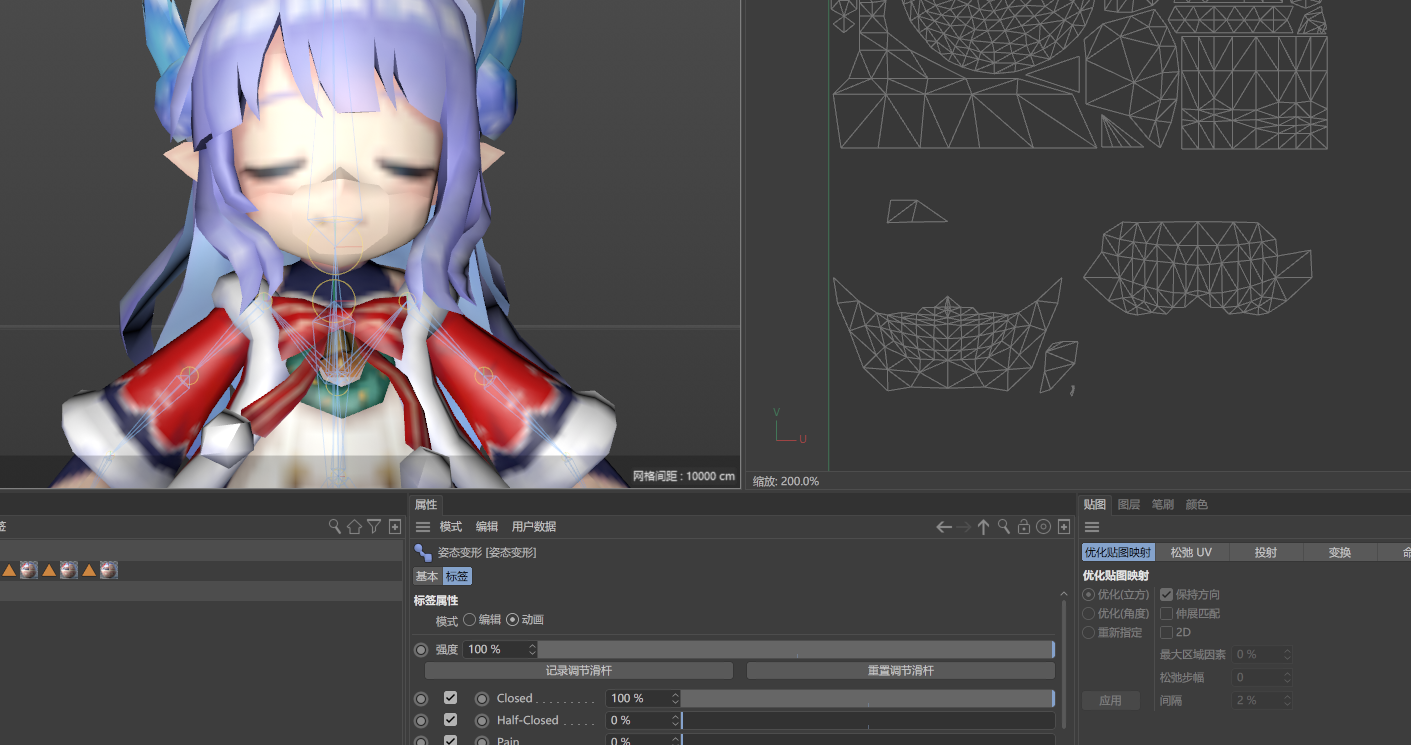This screenshot has width=1411, height=745.
Task: Click the Closed value stepper arrows
Action: pyautogui.click(x=675, y=698)
